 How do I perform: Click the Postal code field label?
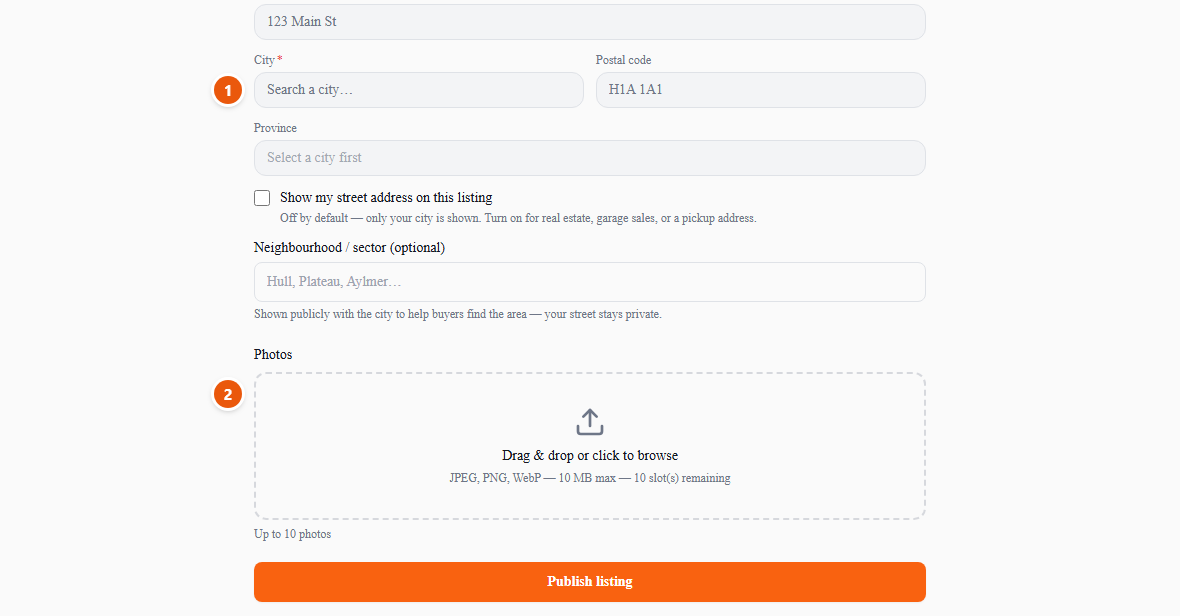coord(623,59)
